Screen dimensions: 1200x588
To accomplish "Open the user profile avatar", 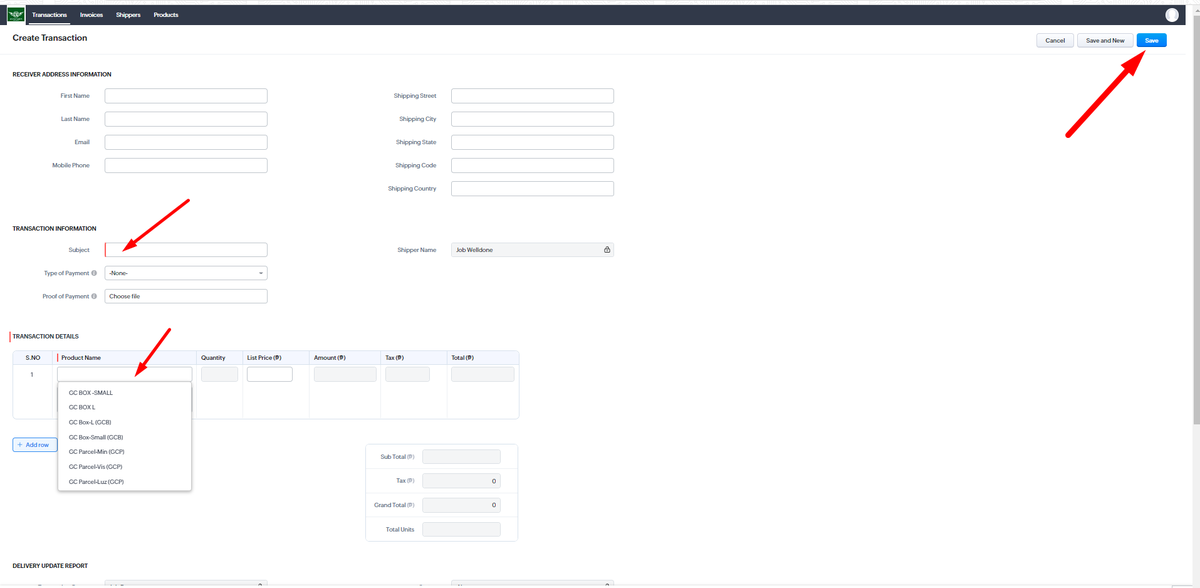I will click(1172, 15).
